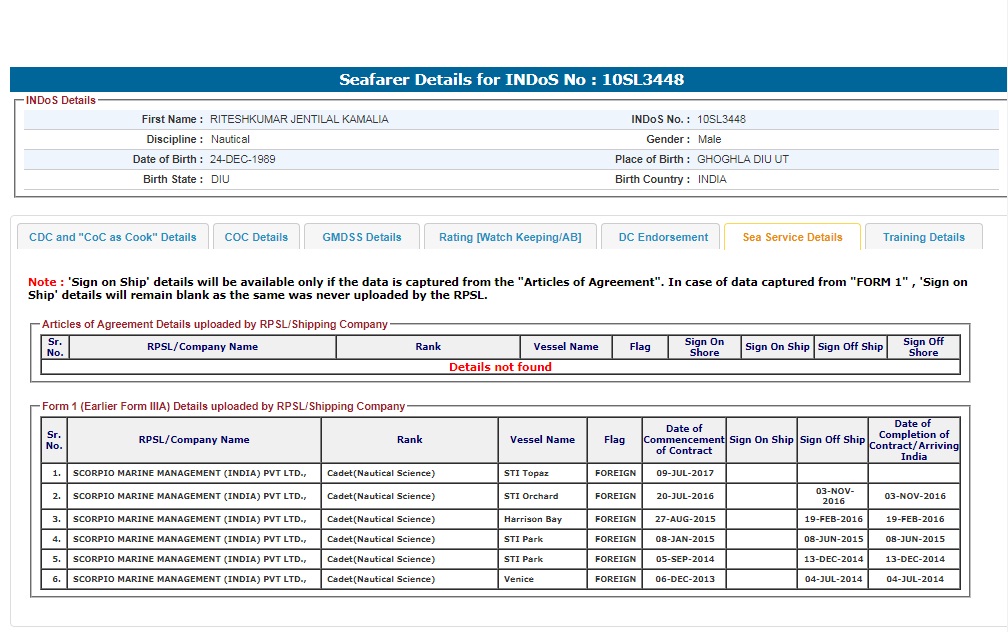The width and height of the screenshot is (1008, 632).
Task: Select the STI Orchard vessel cell
Action: 531,496
